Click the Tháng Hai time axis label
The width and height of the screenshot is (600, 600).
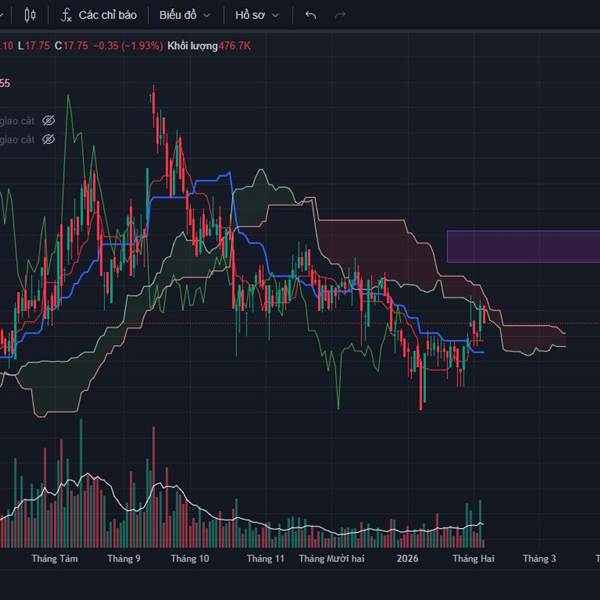click(473, 559)
